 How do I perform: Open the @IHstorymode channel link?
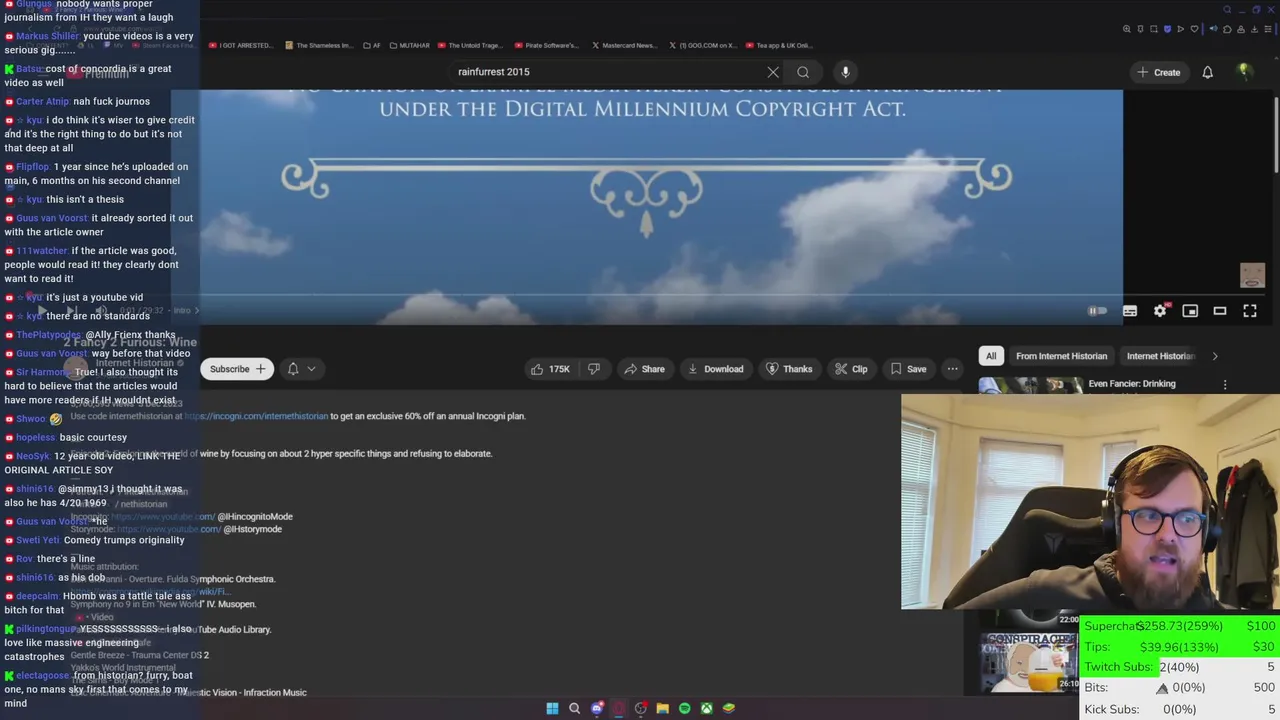[x=252, y=529]
